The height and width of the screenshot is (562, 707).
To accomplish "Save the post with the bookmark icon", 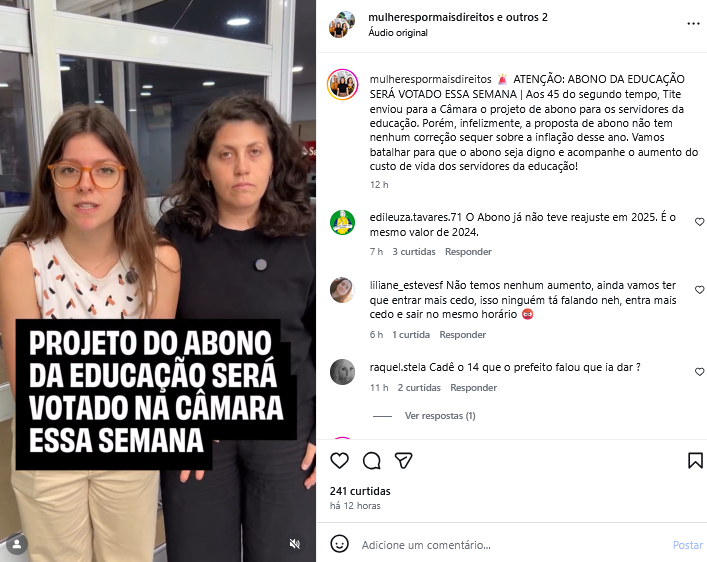I will (695, 461).
